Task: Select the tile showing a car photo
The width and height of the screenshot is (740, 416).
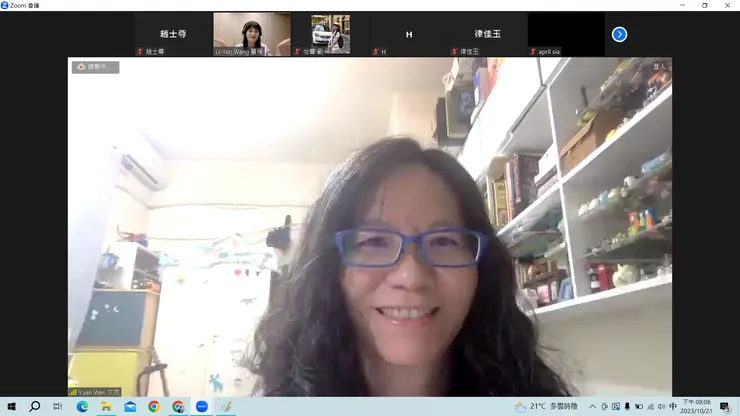Action: (330, 34)
